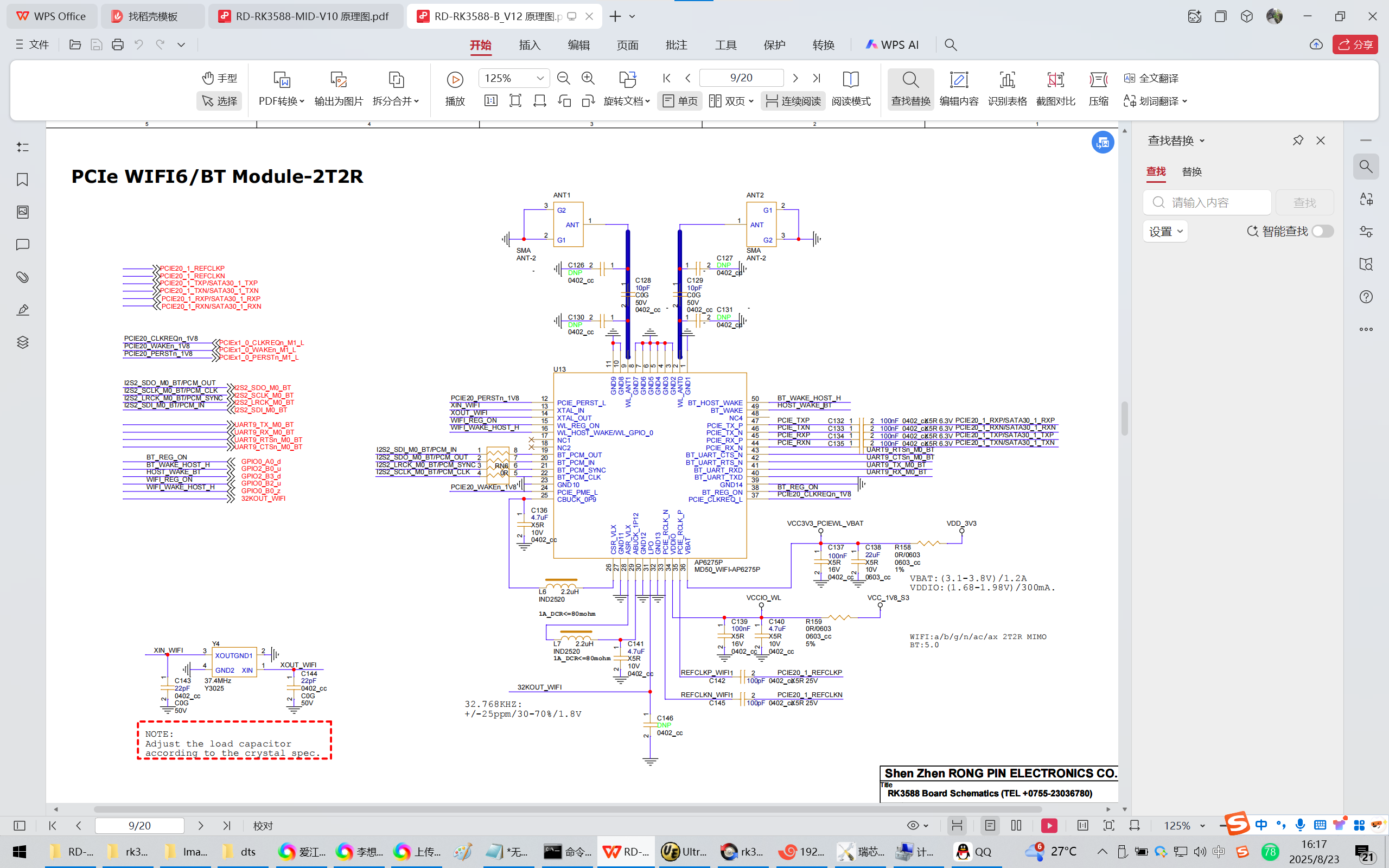Click the horizontal scrollbar under document
Screen dimensions: 1389x868
[568, 809]
